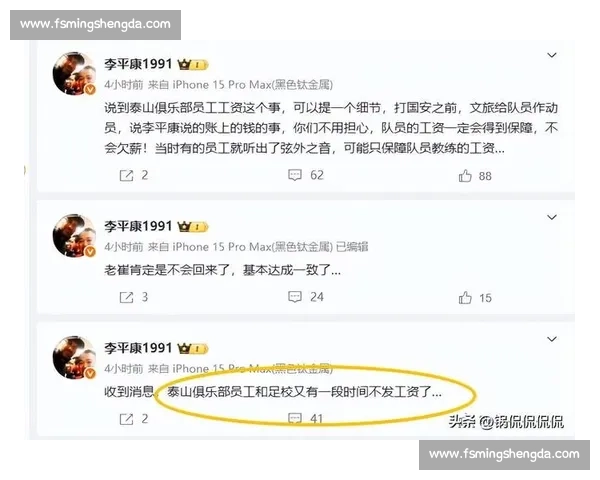Image resolution: width=600 pixels, height=480 pixels.
Task: Click avatar on the third post
Action: coord(74,358)
